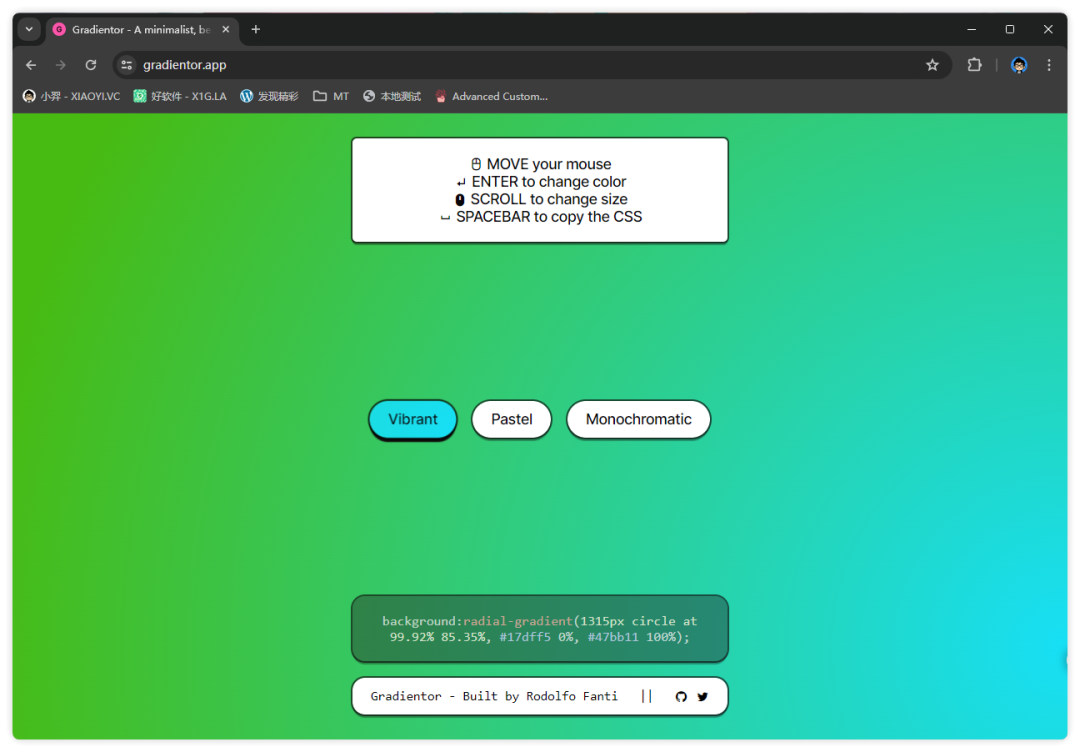Screen dimensions: 1080x752
Task: Select the Gradientor browser tab
Action: point(135,30)
